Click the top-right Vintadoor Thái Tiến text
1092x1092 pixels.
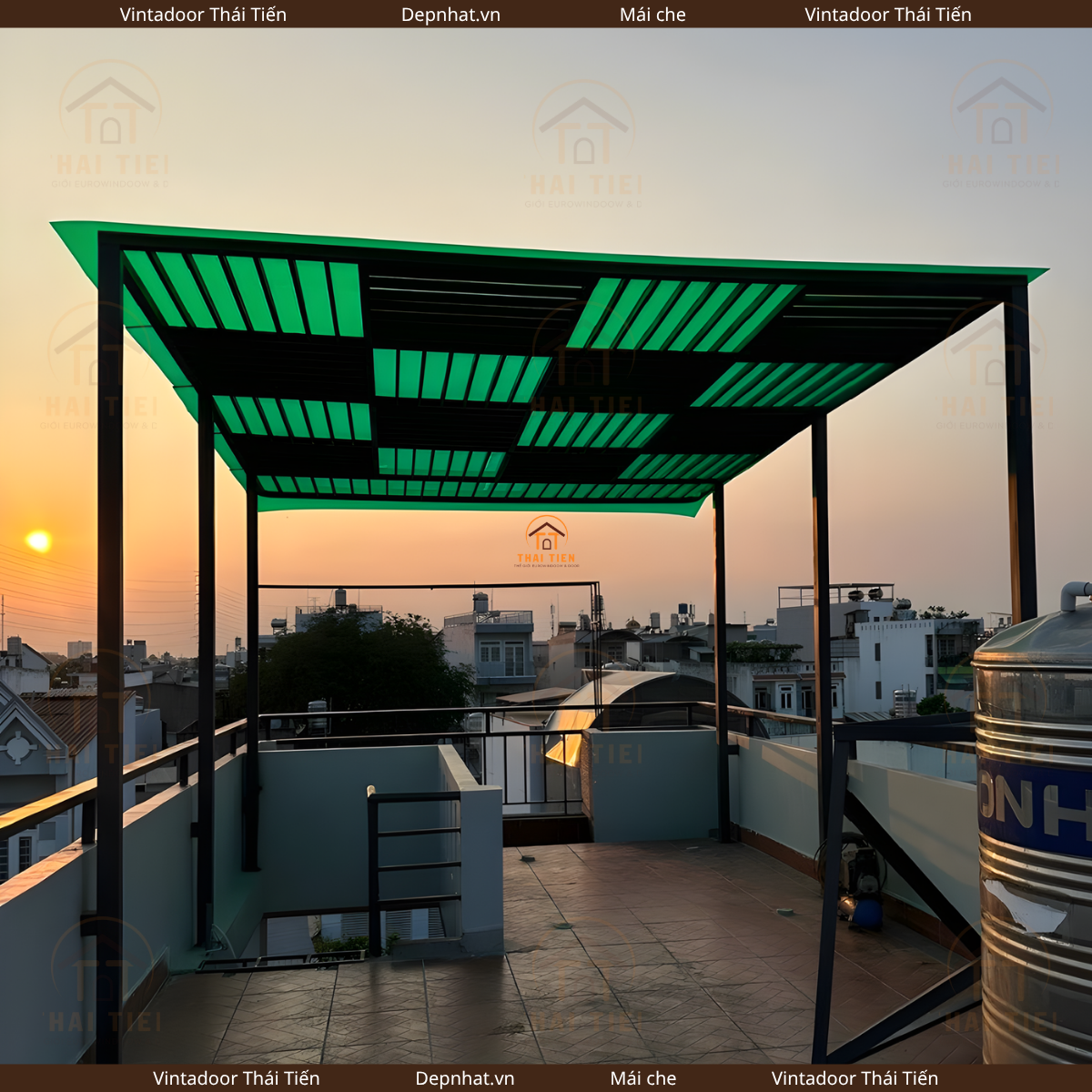pyautogui.click(x=887, y=15)
